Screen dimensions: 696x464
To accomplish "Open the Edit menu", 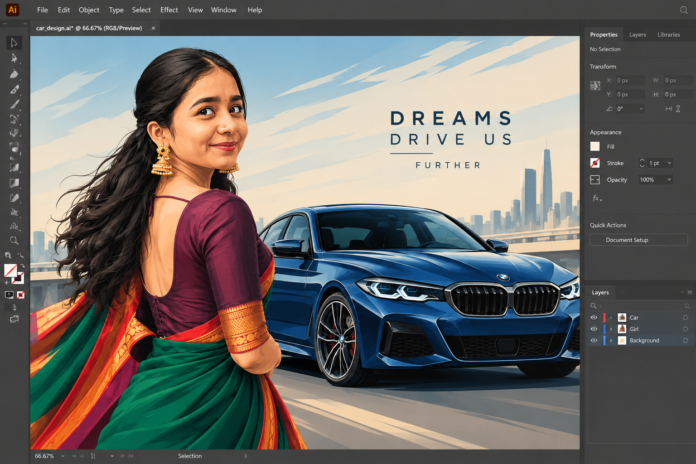I will pos(64,10).
